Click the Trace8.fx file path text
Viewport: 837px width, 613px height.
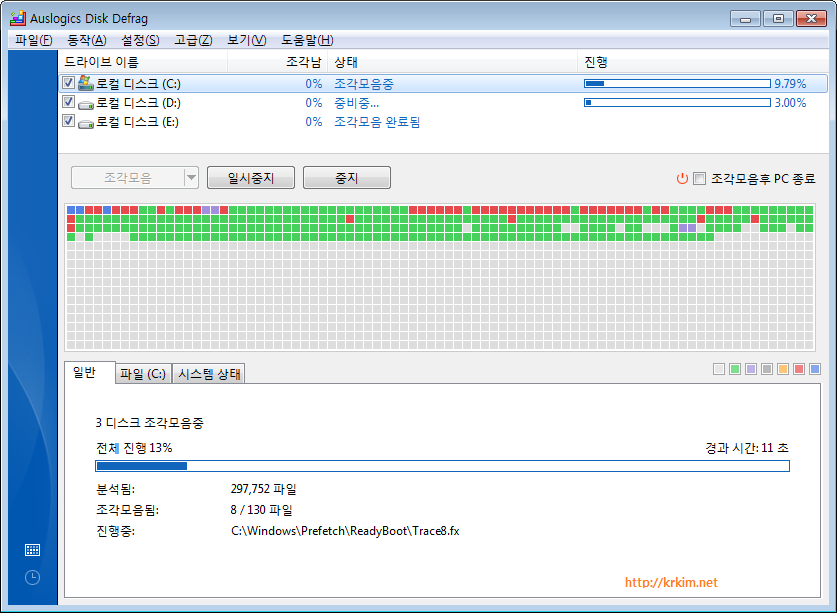pos(345,531)
